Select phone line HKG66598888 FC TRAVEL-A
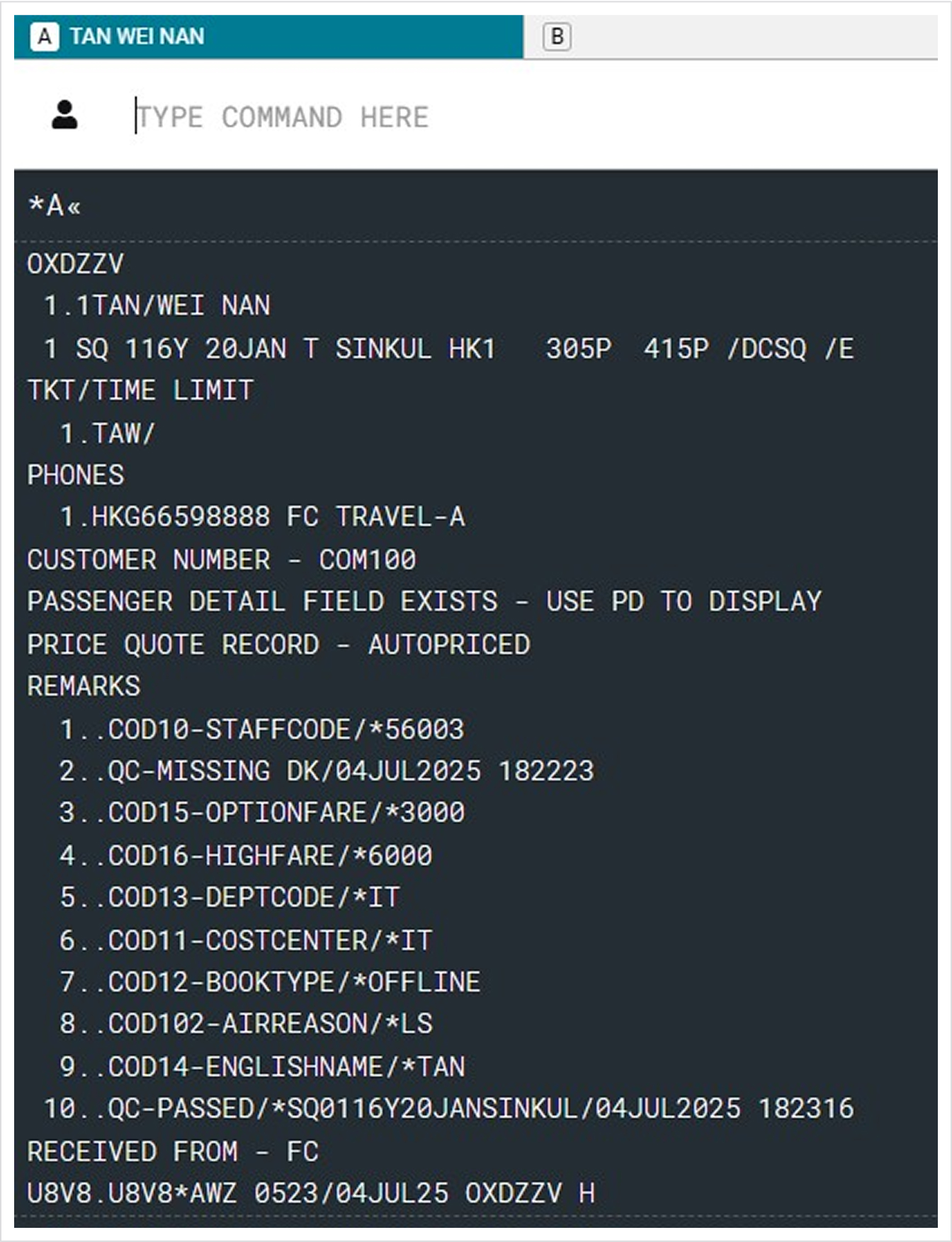The height and width of the screenshot is (1242, 952). point(262,517)
